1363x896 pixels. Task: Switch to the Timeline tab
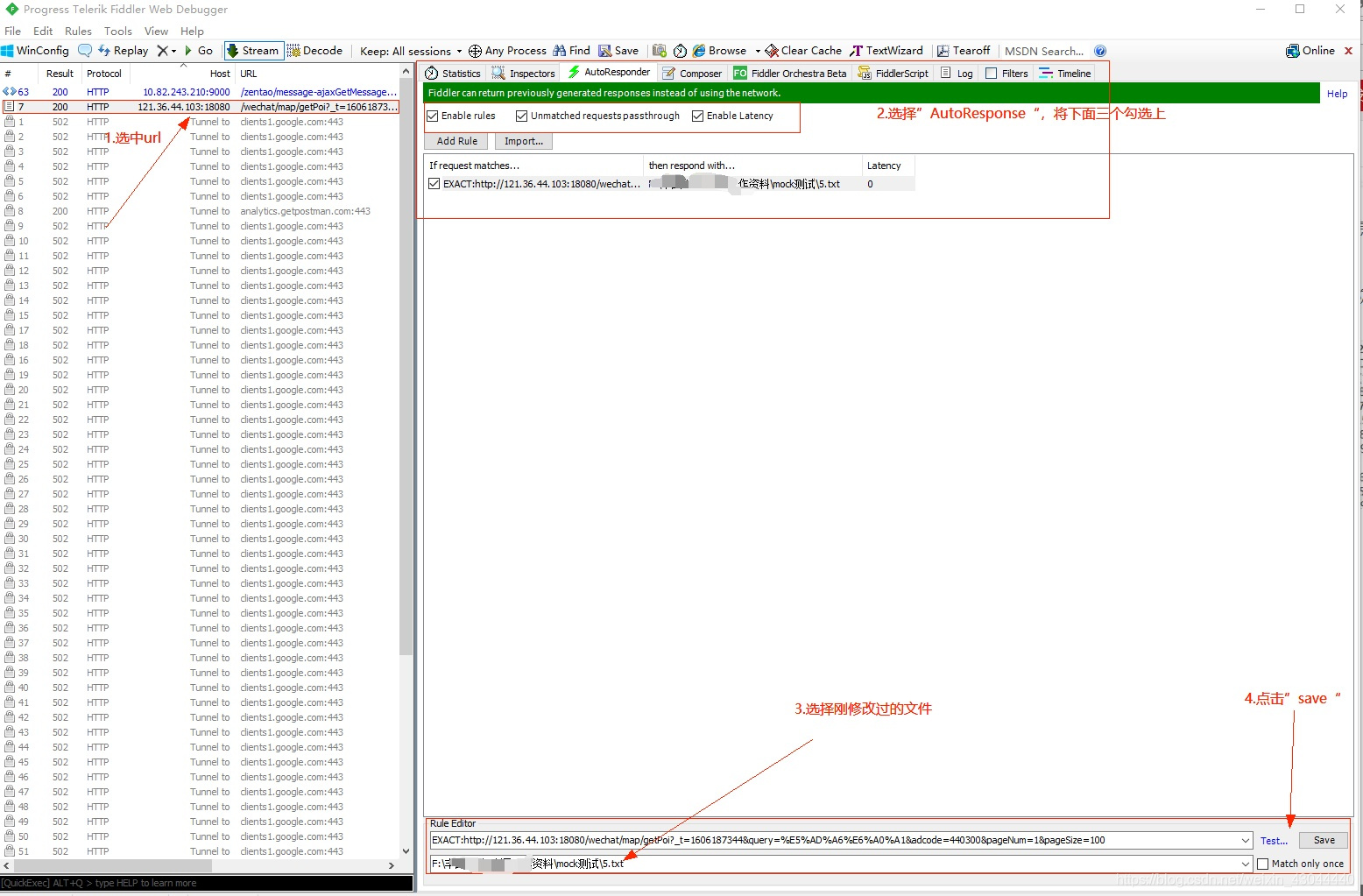(x=1065, y=74)
